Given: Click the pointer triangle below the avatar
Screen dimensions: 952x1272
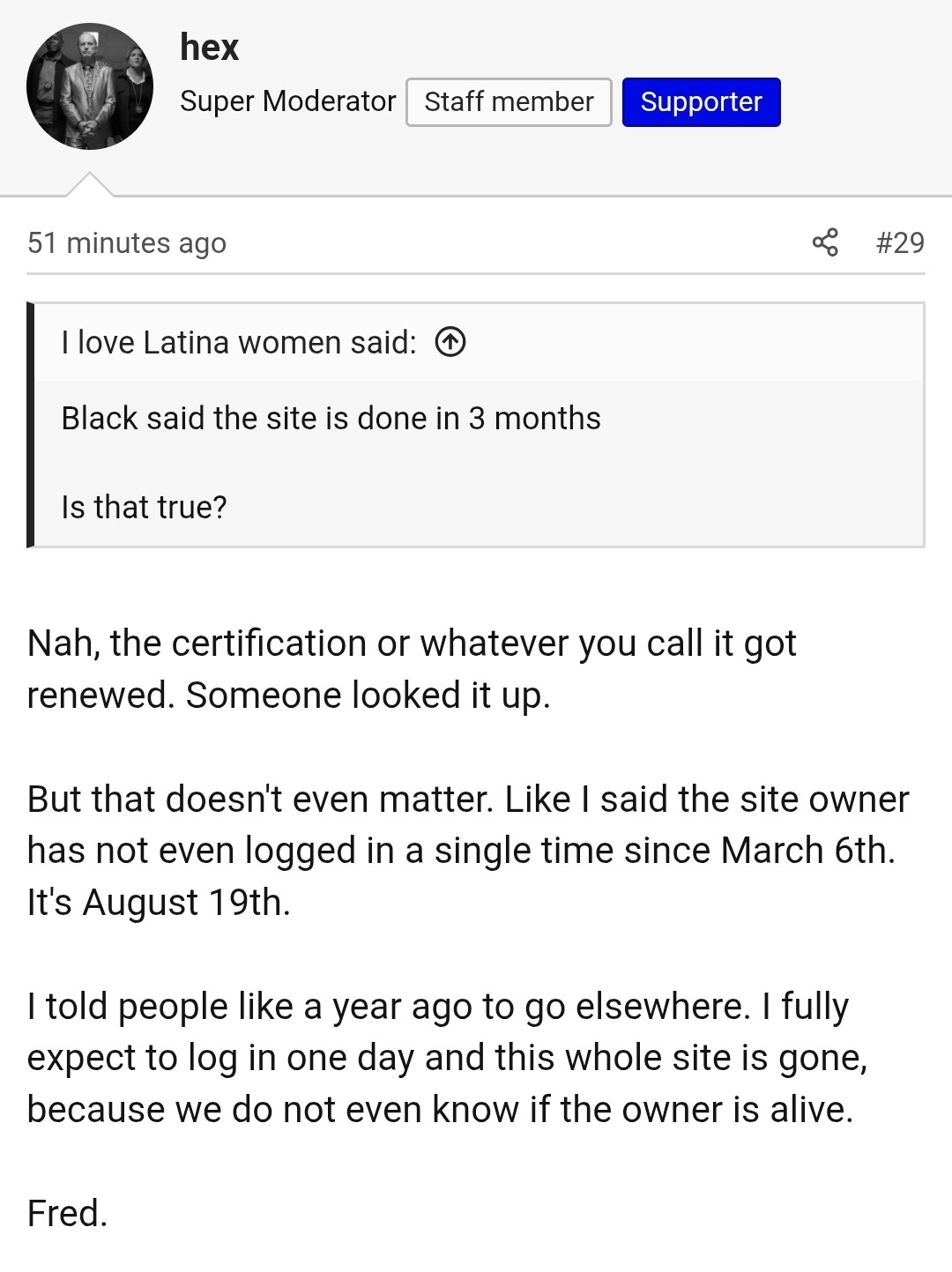Looking at the screenshot, I should (x=89, y=184).
